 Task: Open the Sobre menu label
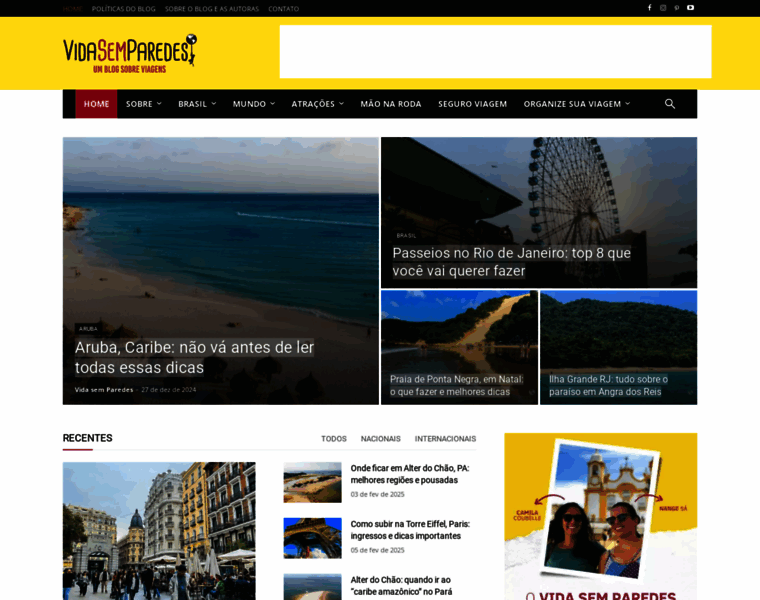[x=139, y=104]
